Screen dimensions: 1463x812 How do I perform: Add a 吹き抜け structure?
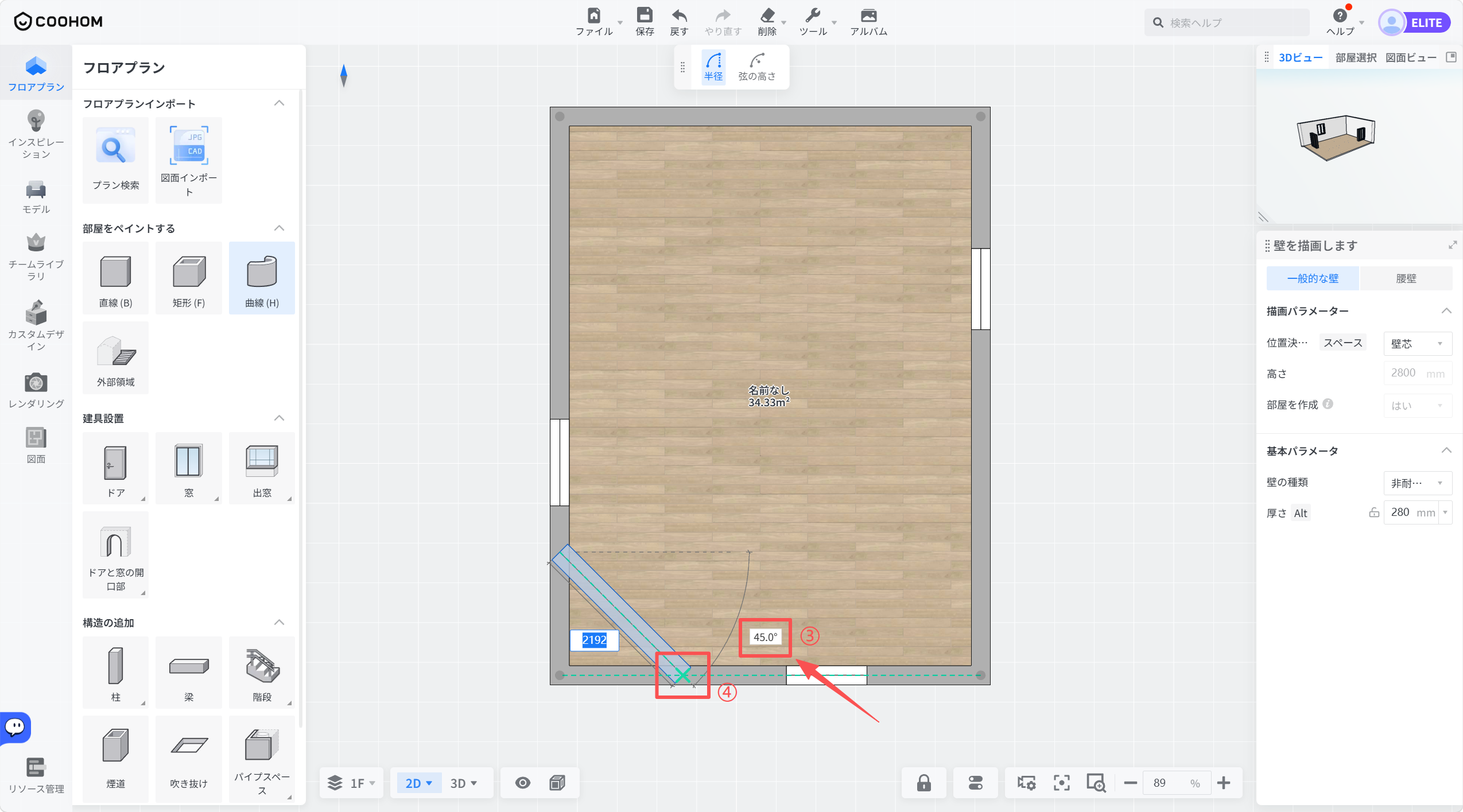[189, 759]
